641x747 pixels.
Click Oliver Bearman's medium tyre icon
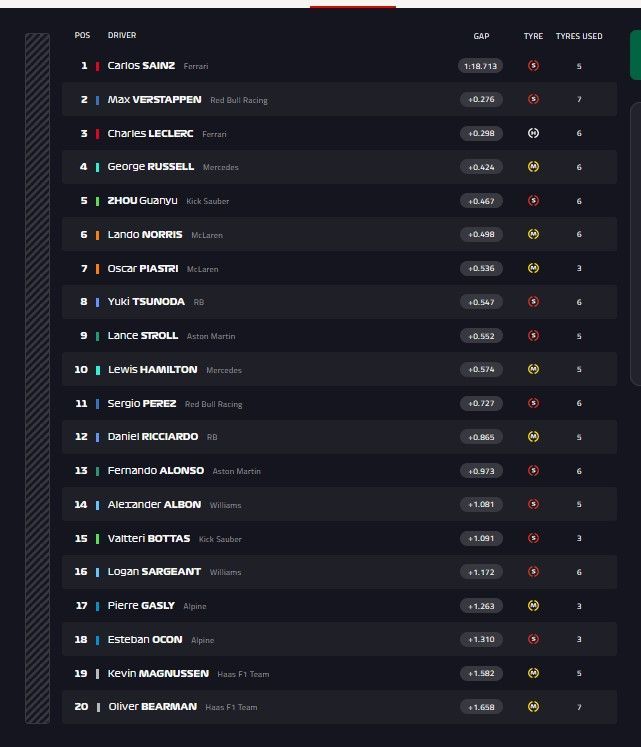click(533, 707)
